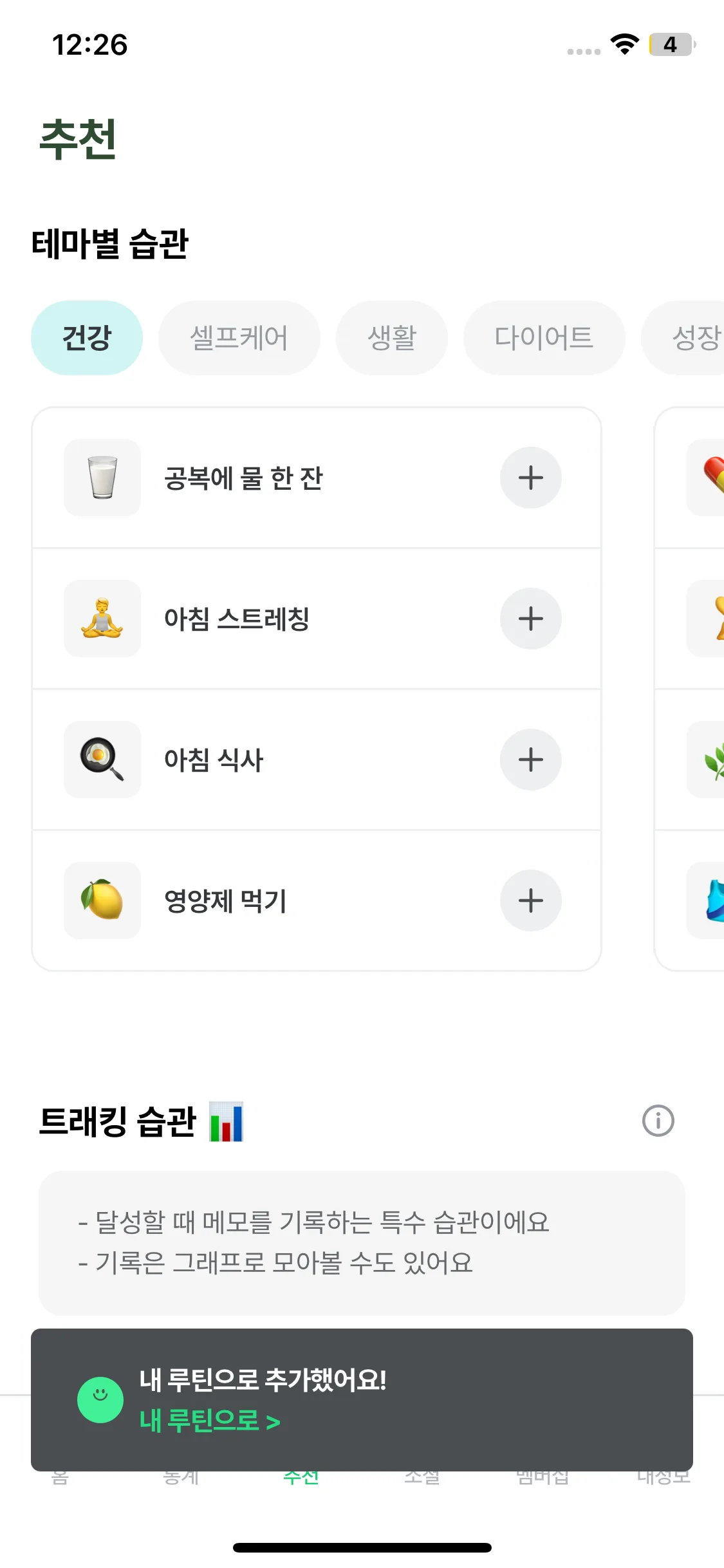Choose the 다이어트 theme chip
Screen dimensions: 724x1568
click(x=544, y=338)
